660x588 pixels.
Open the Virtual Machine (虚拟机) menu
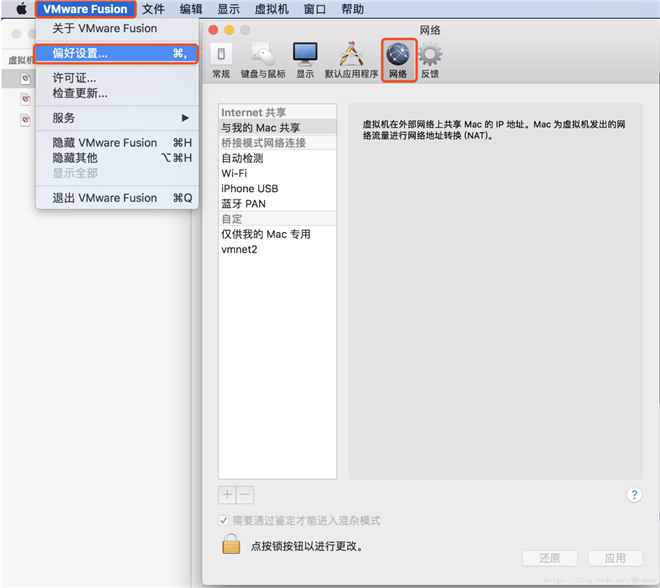click(272, 9)
